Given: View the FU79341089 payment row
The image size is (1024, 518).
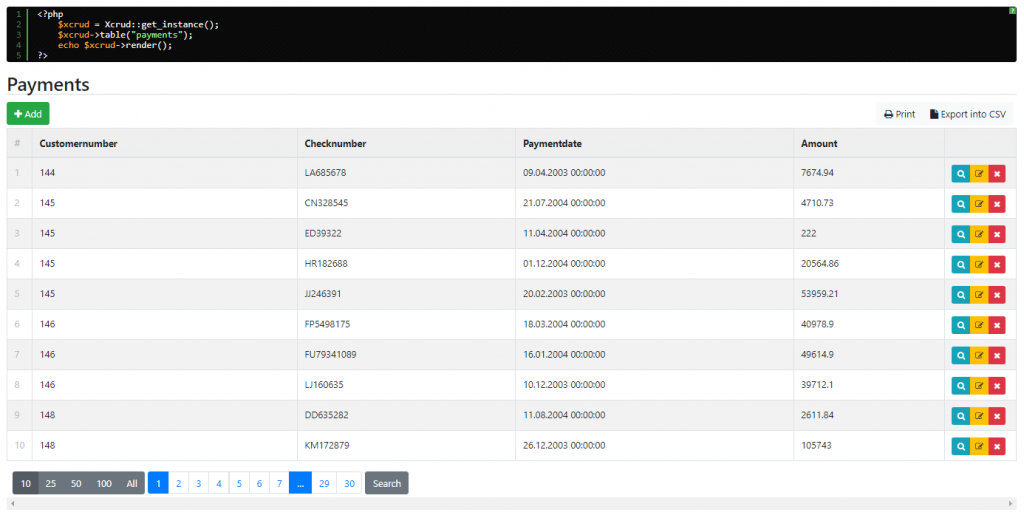Looking at the screenshot, I should point(961,355).
